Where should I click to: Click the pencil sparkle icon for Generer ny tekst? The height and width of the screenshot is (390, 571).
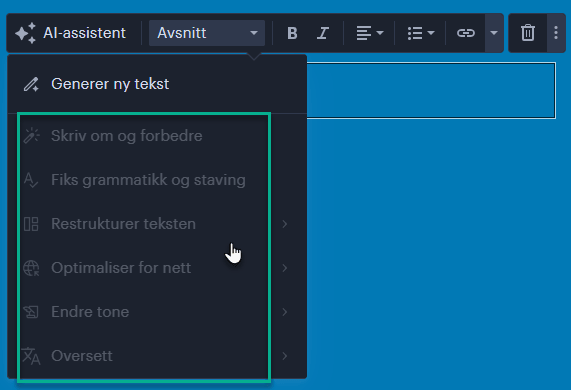(x=31, y=84)
